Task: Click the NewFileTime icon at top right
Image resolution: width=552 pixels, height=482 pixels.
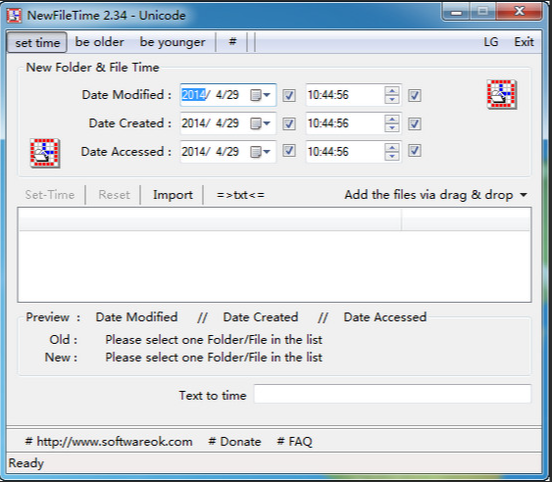Action: coord(502,94)
